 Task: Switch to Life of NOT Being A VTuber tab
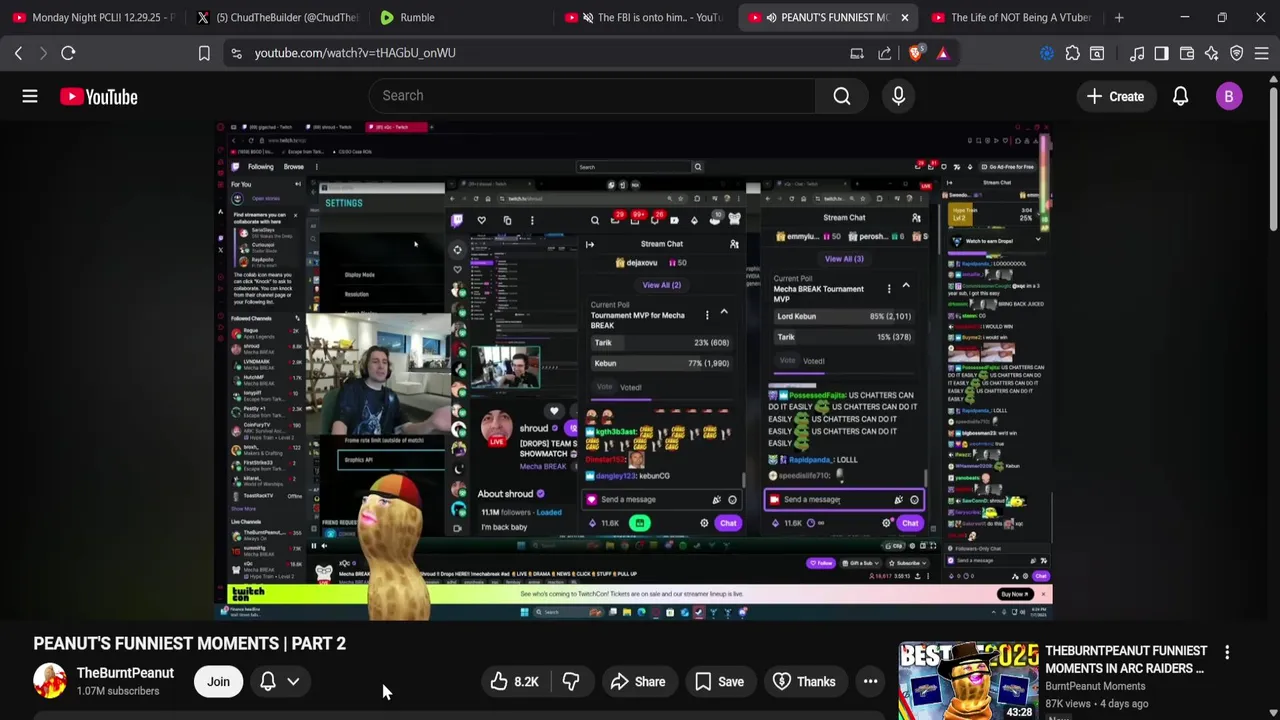pyautogui.click(x=1012, y=17)
